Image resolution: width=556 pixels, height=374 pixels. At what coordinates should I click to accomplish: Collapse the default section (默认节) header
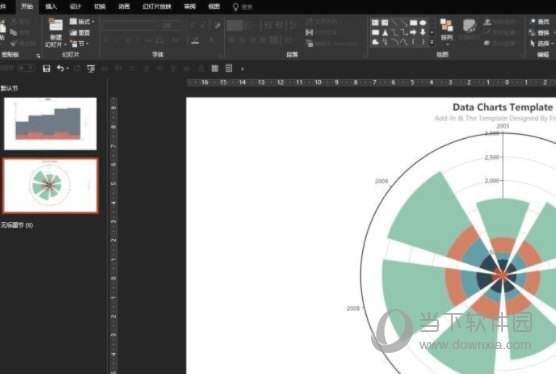point(9,88)
